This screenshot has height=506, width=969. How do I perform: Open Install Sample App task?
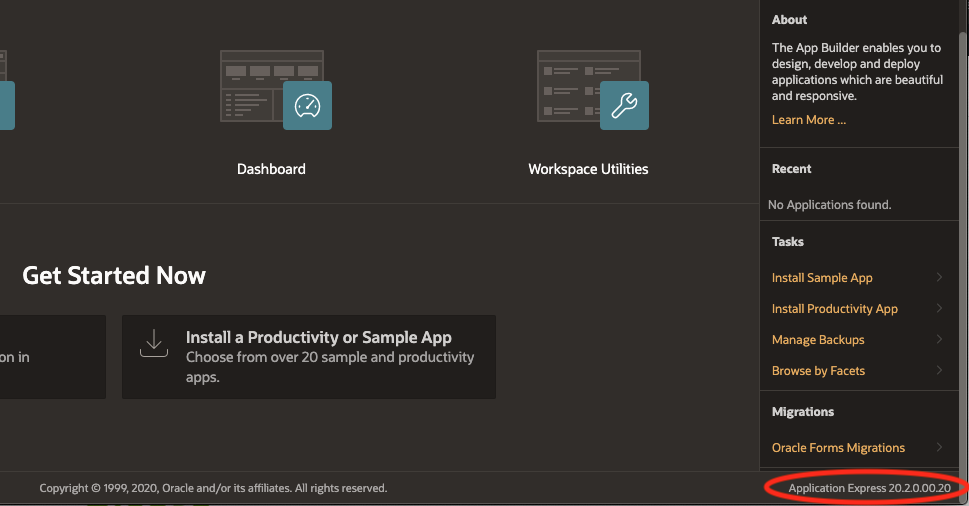click(822, 278)
